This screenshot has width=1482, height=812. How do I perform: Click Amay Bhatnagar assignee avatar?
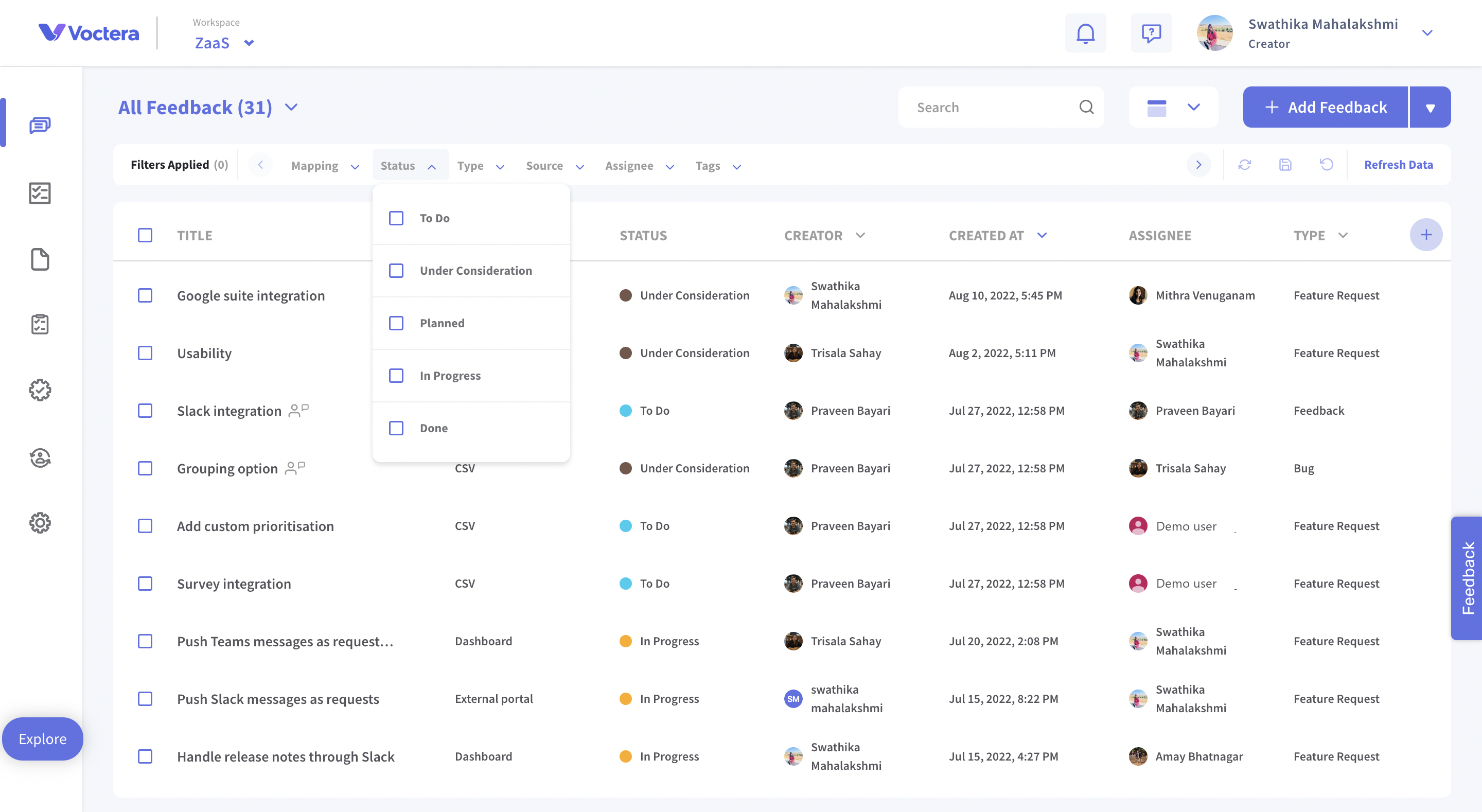[1137, 756]
